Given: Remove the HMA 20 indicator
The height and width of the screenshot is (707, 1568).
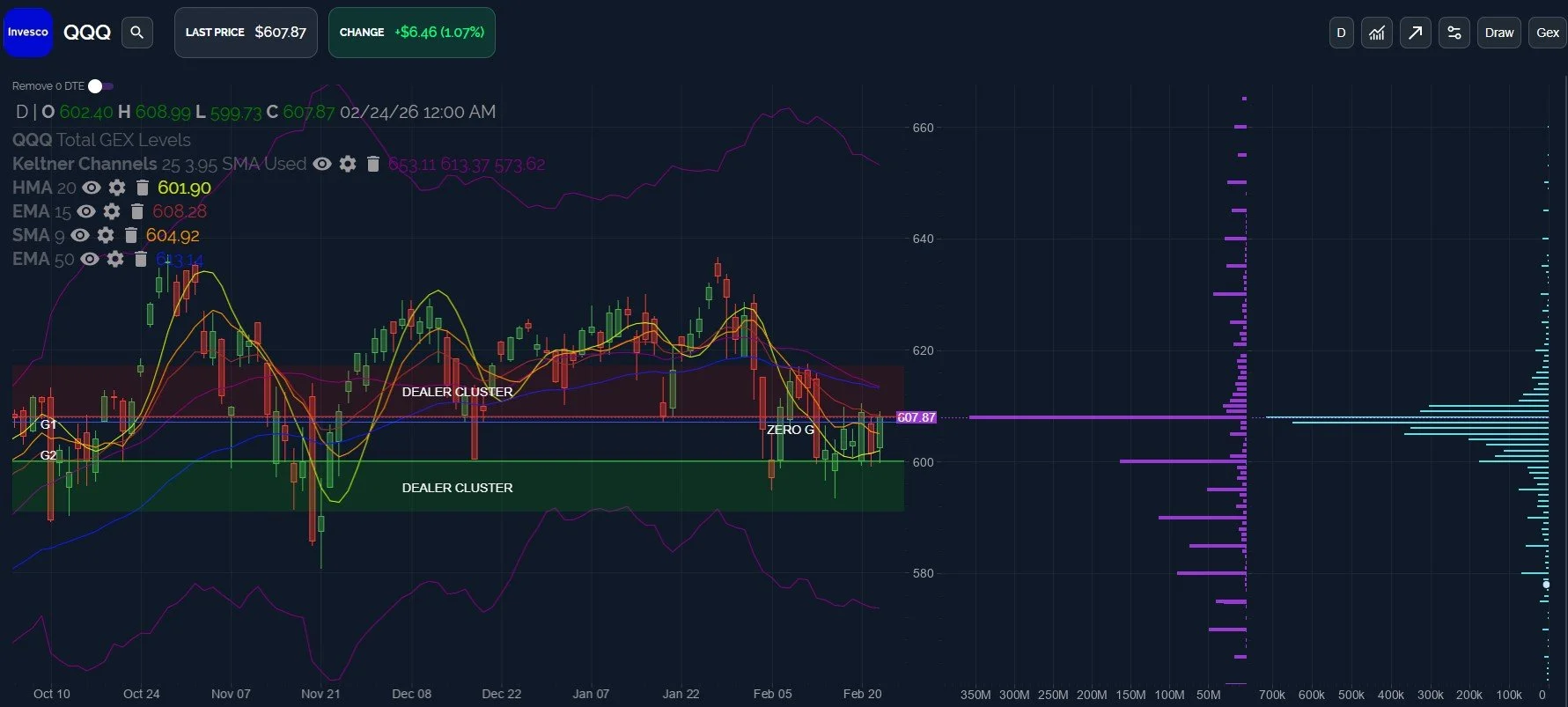Looking at the screenshot, I should [142, 188].
